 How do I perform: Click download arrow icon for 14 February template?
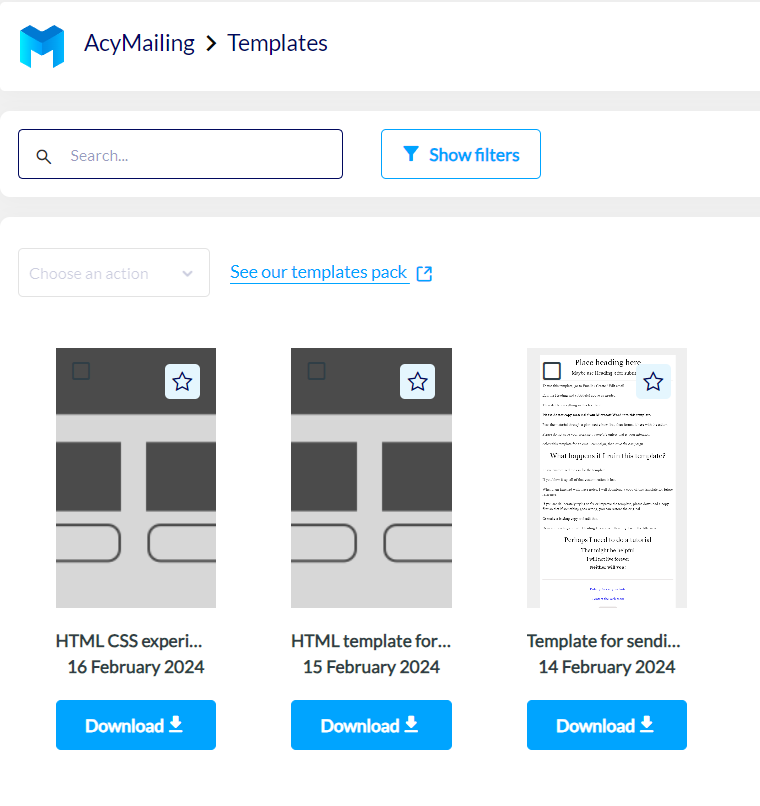pos(646,724)
